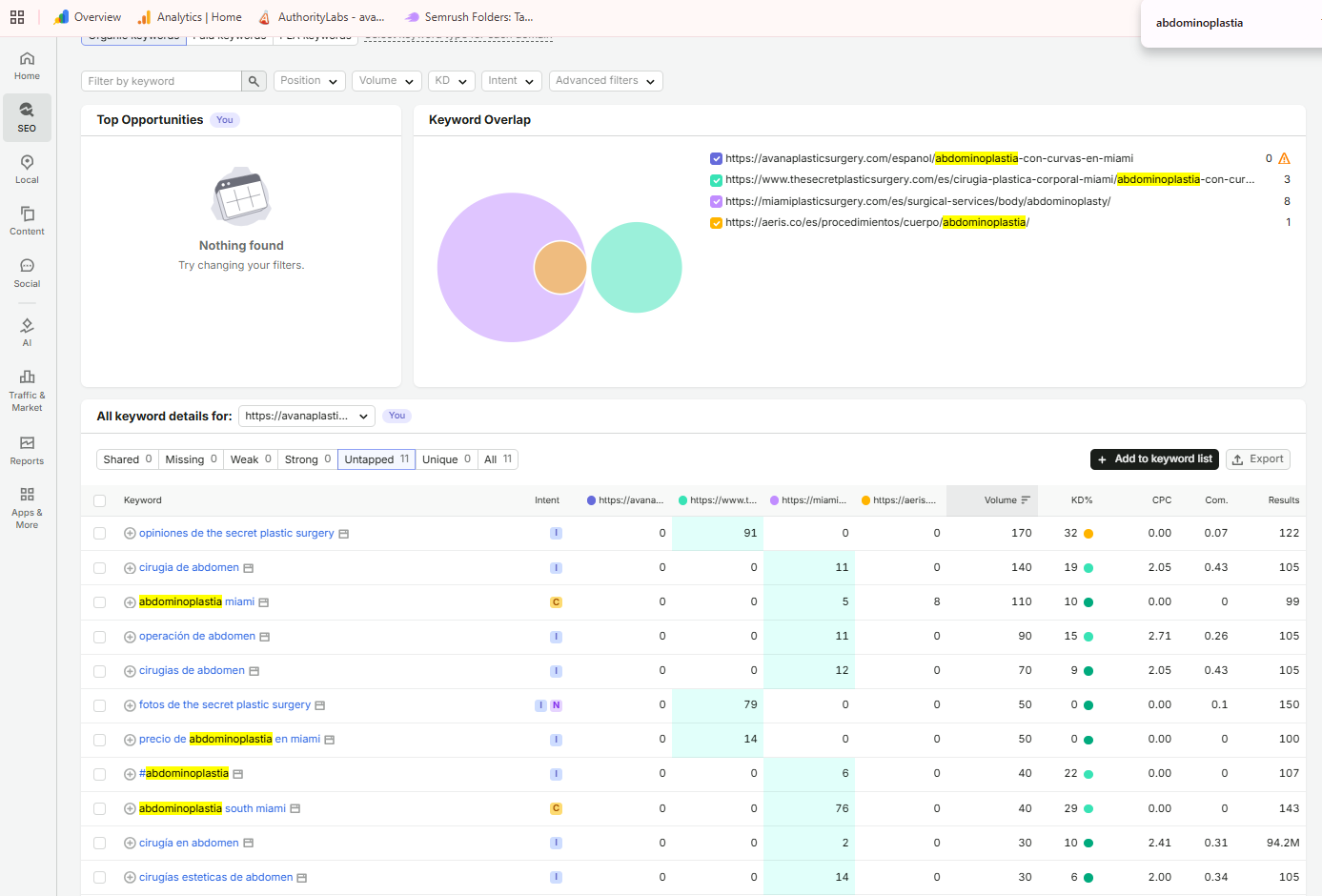The image size is (1322, 896).
Task: Toggle avanaplasticsurgery.com URL checkbox
Action: point(716,159)
